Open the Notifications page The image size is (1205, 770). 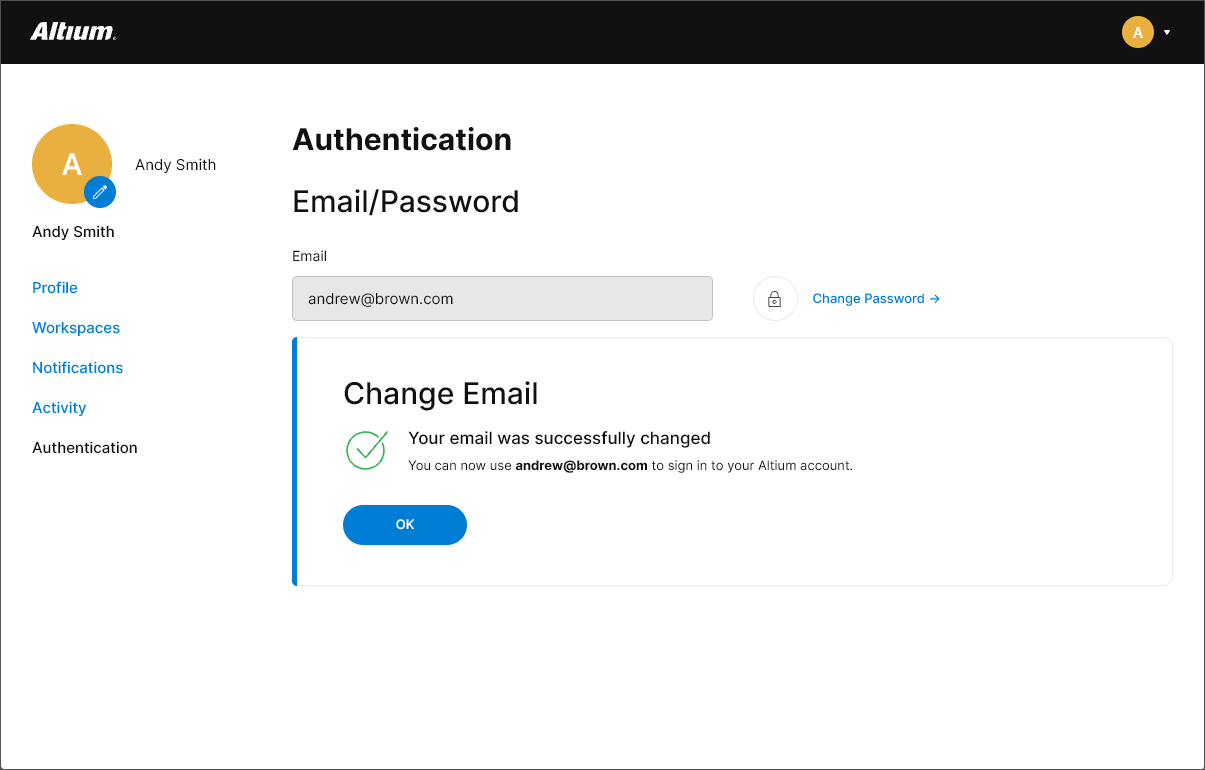pos(78,368)
